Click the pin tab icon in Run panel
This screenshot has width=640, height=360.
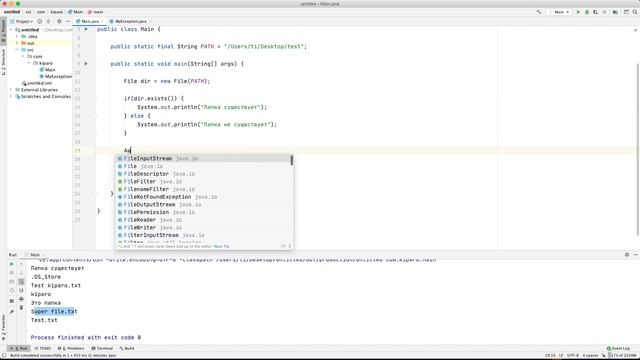pyautogui.click(x=11, y=311)
